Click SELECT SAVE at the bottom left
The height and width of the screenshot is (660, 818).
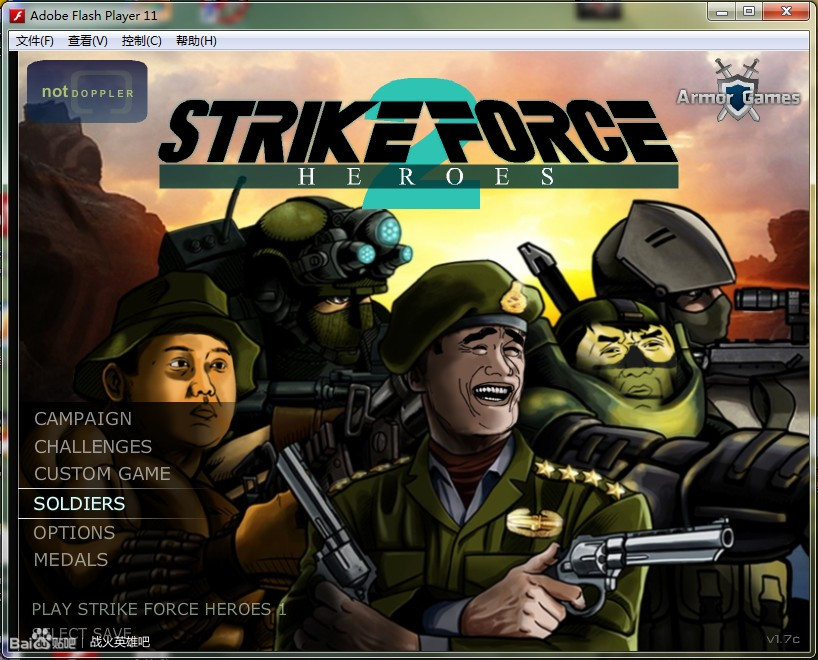[82, 633]
